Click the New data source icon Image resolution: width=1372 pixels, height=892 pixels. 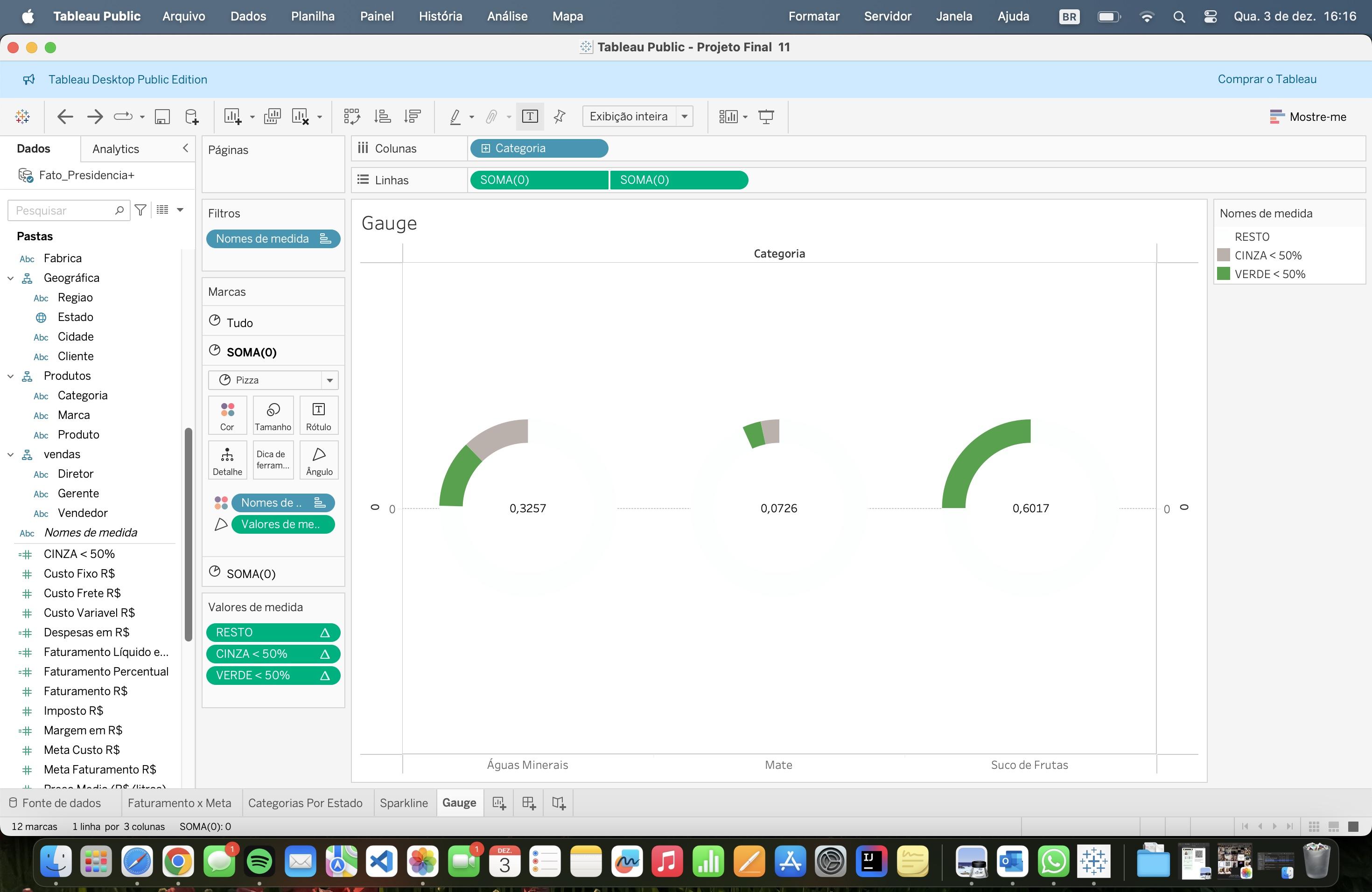tap(192, 117)
